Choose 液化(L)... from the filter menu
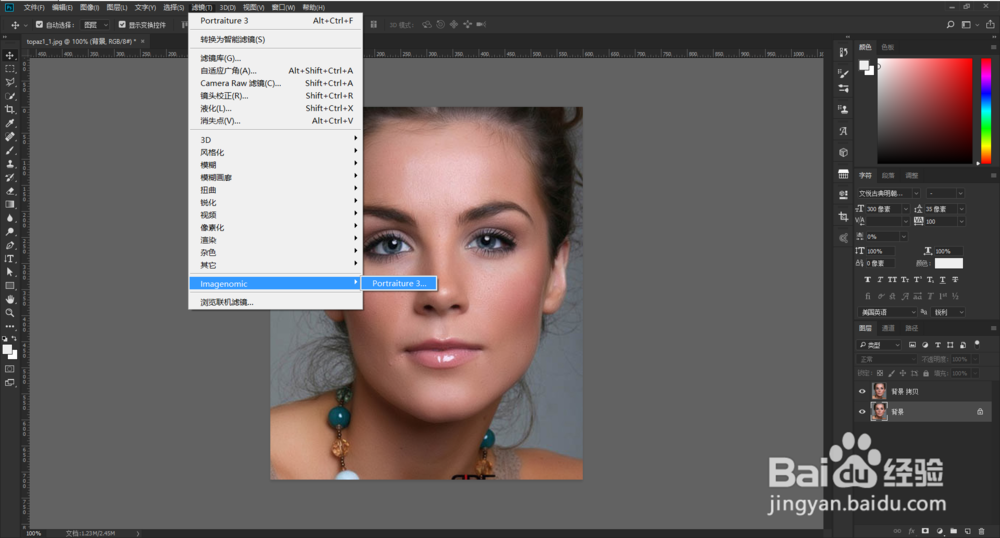The height and width of the screenshot is (538, 1000). pyautogui.click(x=276, y=108)
